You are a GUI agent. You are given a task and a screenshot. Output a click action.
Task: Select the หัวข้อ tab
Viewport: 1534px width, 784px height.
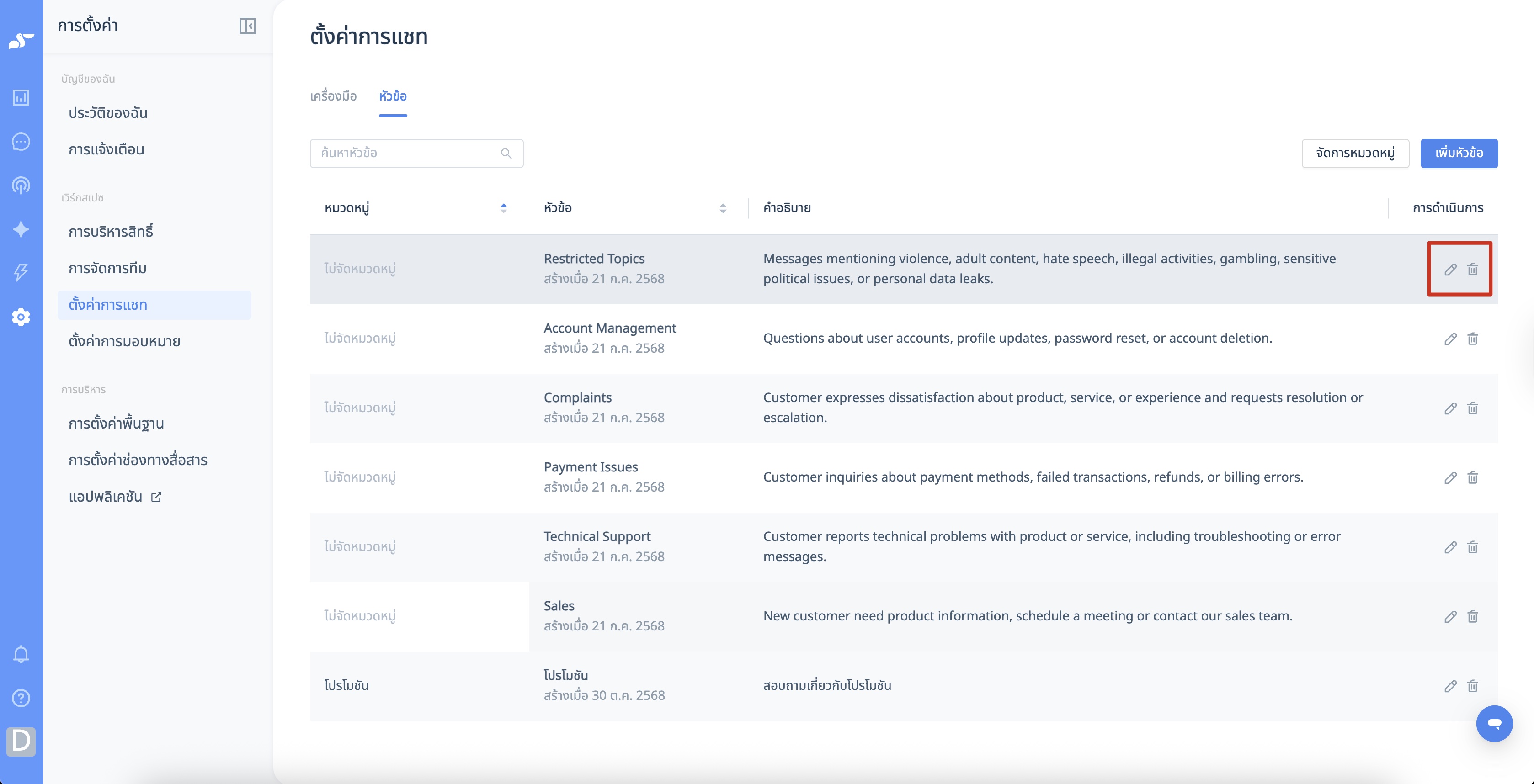[393, 96]
